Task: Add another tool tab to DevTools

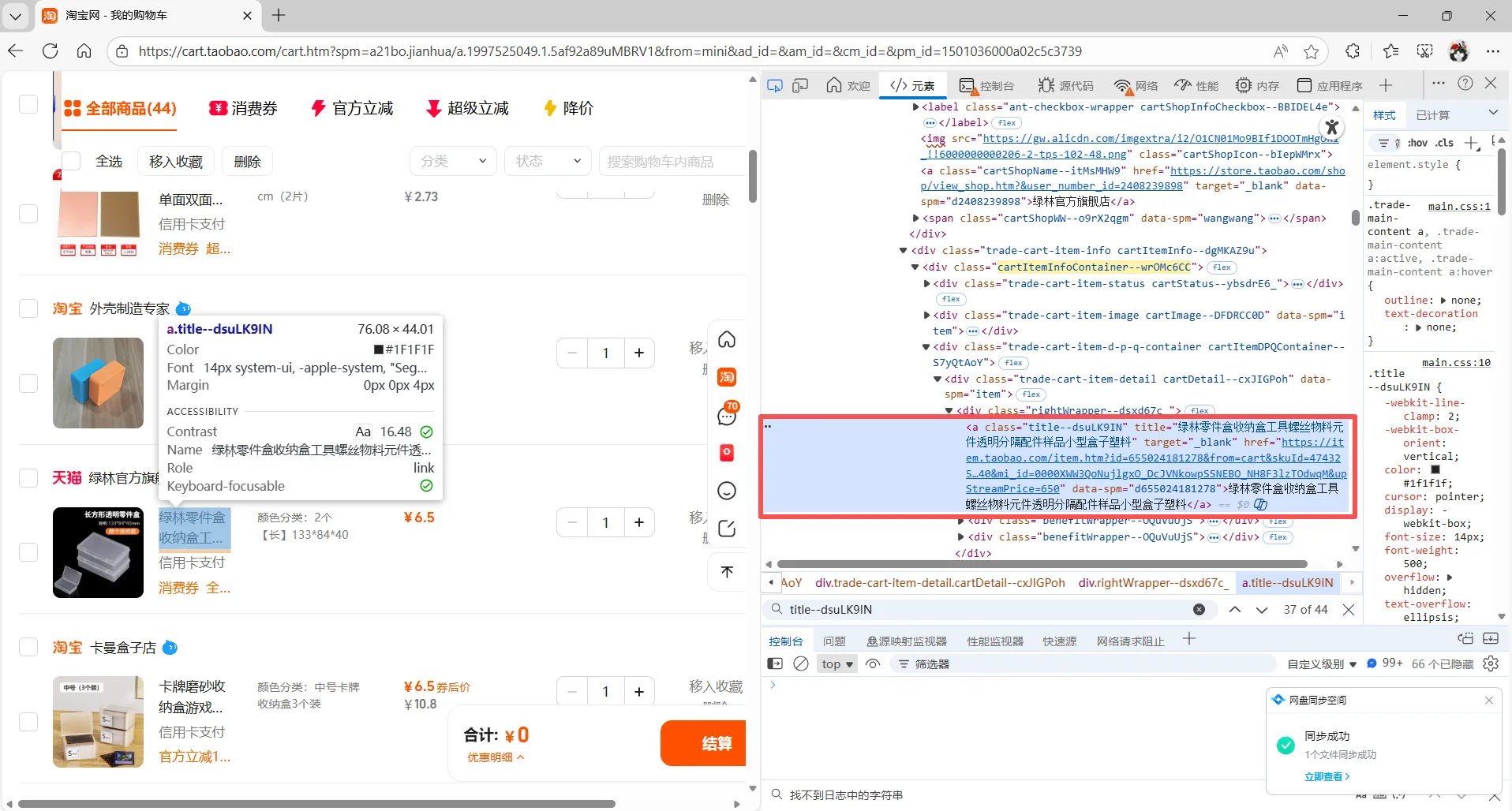Action: pos(1386,85)
